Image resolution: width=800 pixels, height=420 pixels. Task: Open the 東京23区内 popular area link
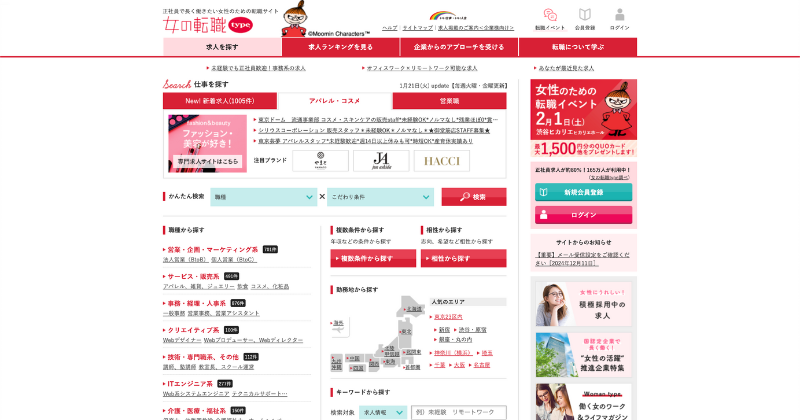coord(448,317)
